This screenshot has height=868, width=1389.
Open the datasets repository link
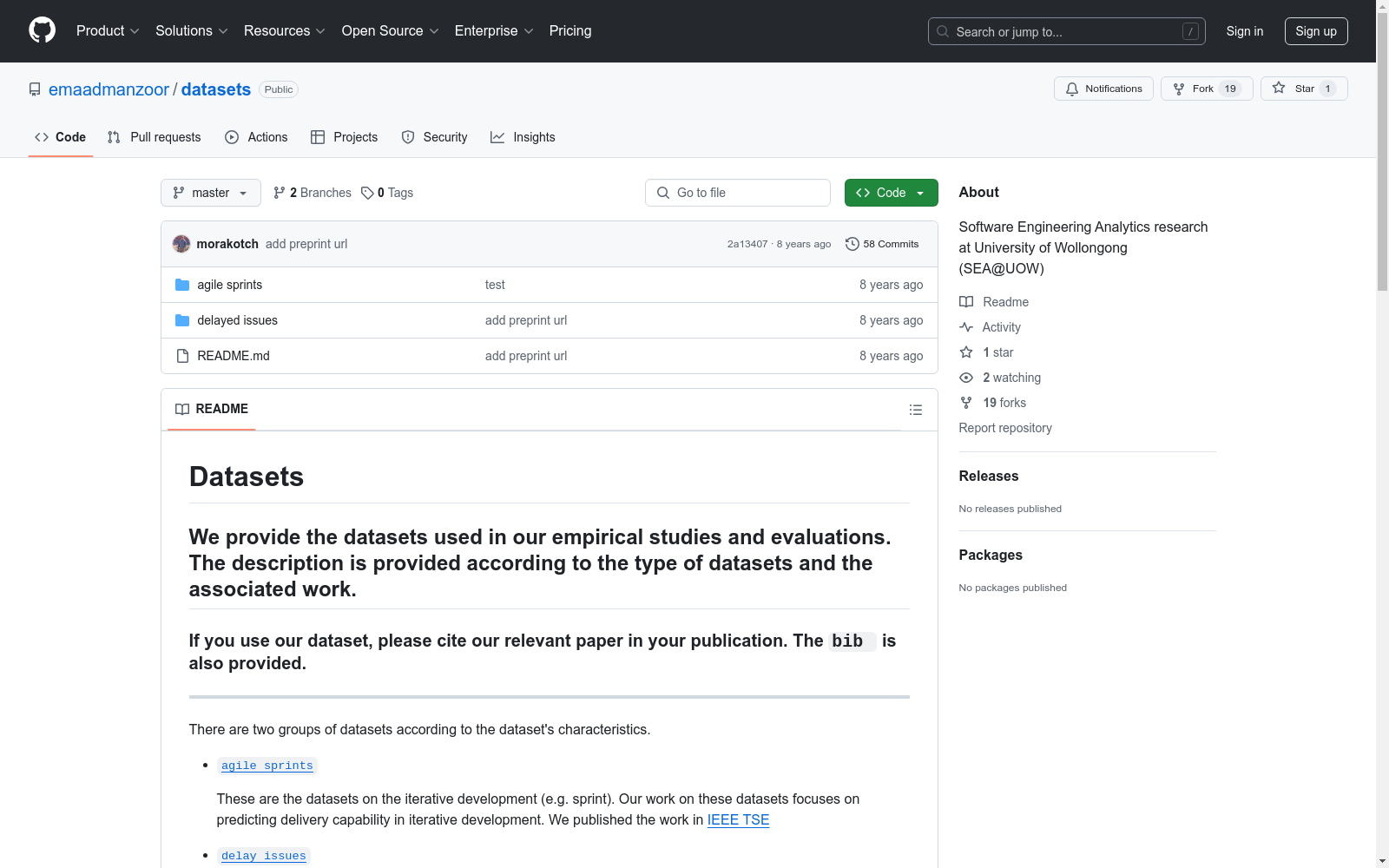coord(216,89)
